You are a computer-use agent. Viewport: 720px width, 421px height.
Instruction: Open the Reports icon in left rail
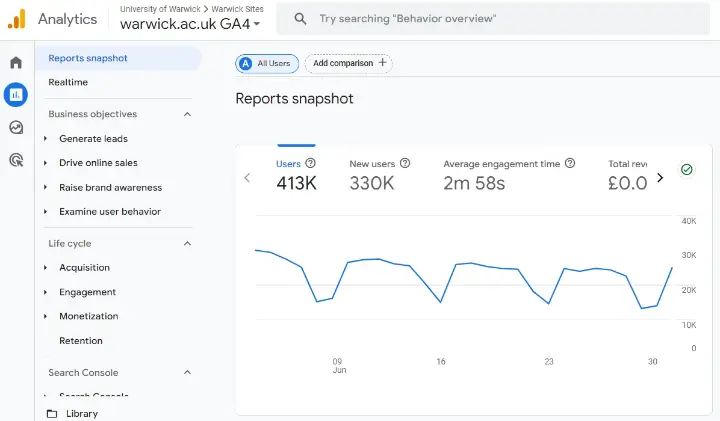point(16,95)
